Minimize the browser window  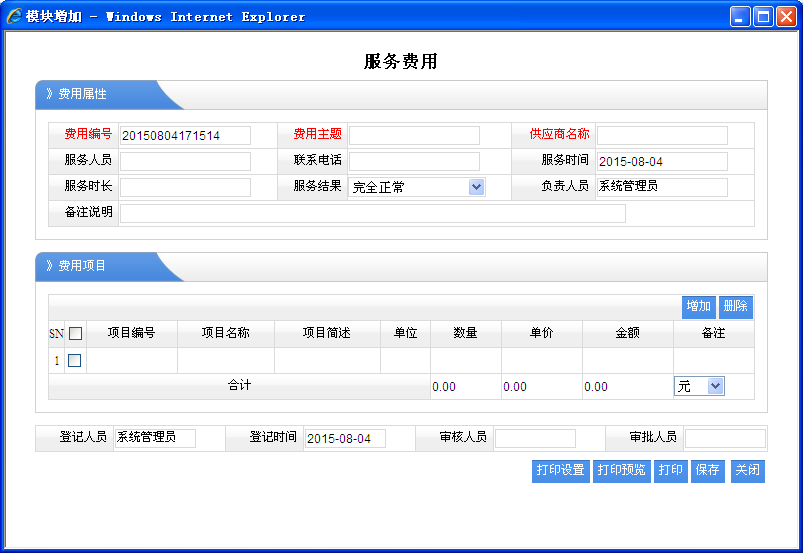click(740, 16)
